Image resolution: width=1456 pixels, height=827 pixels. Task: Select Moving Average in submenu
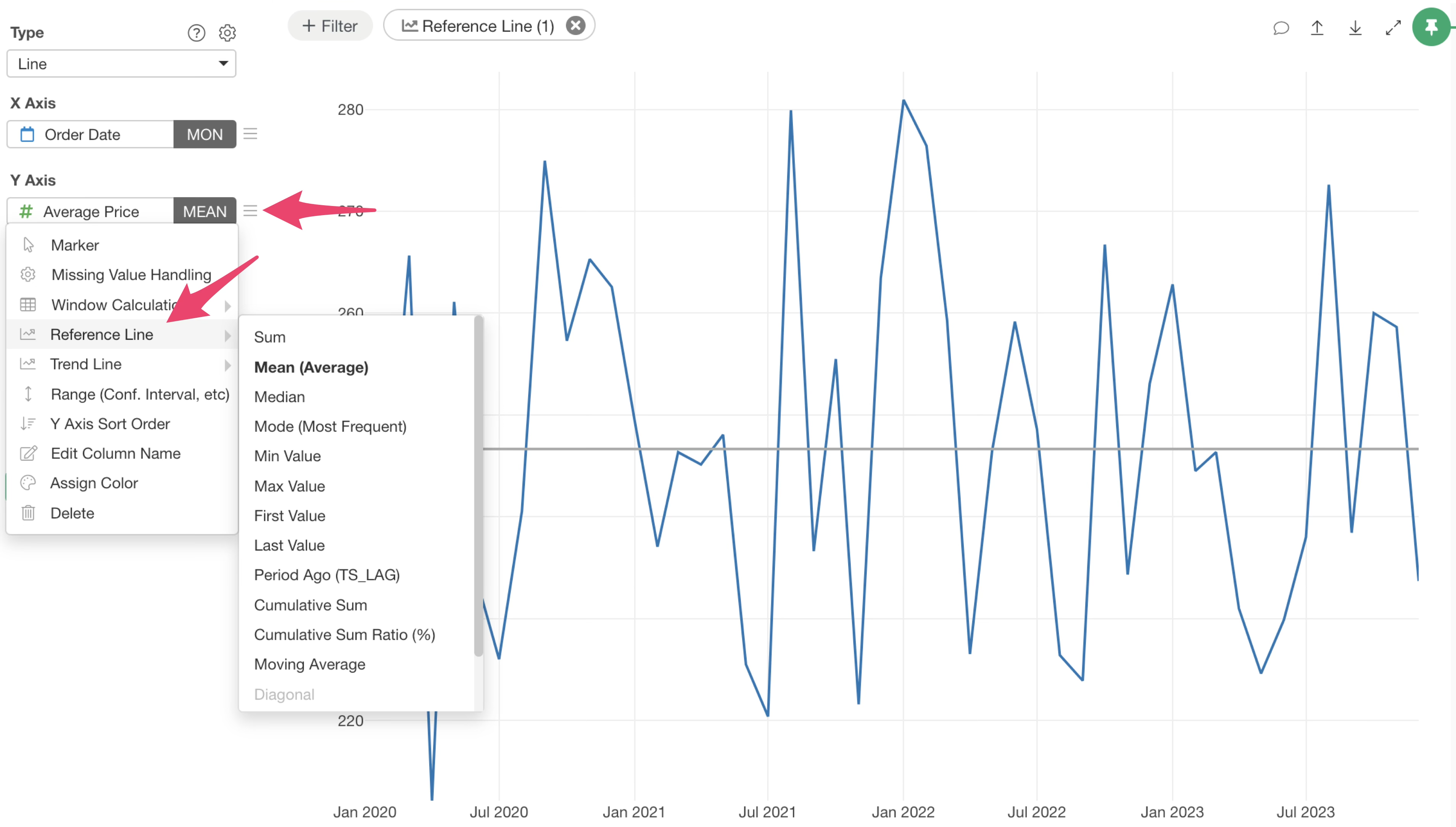(x=309, y=664)
